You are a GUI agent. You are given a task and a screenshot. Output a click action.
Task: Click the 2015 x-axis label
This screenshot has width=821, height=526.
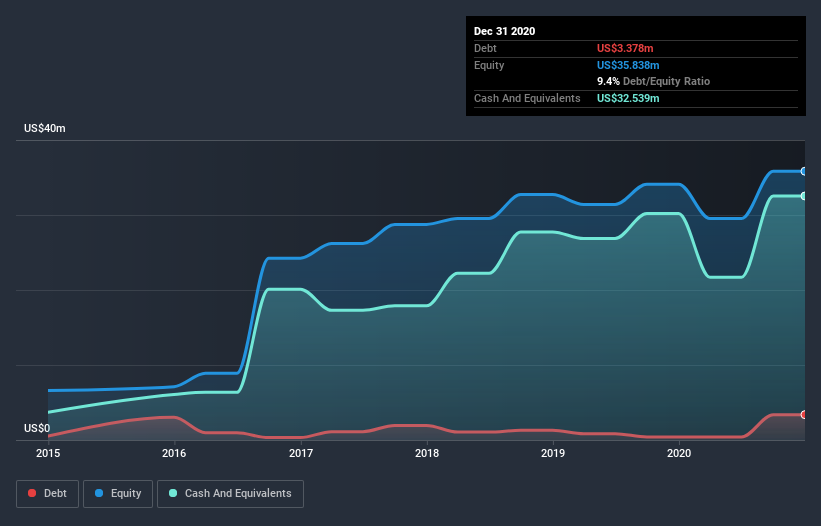click(x=48, y=453)
